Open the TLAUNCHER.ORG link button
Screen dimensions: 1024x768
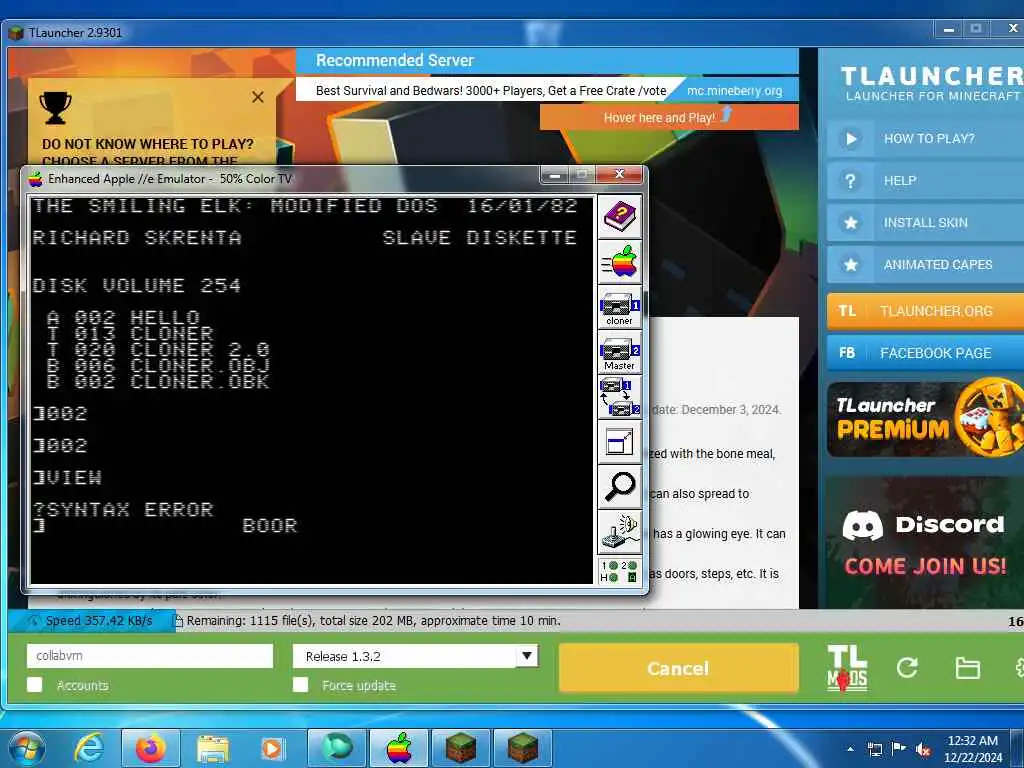[x=925, y=311]
